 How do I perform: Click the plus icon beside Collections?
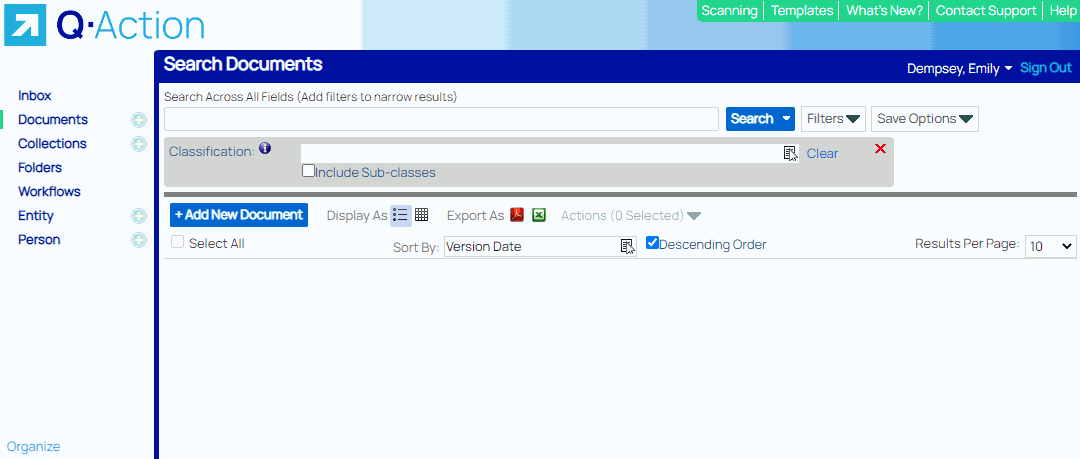pos(139,144)
